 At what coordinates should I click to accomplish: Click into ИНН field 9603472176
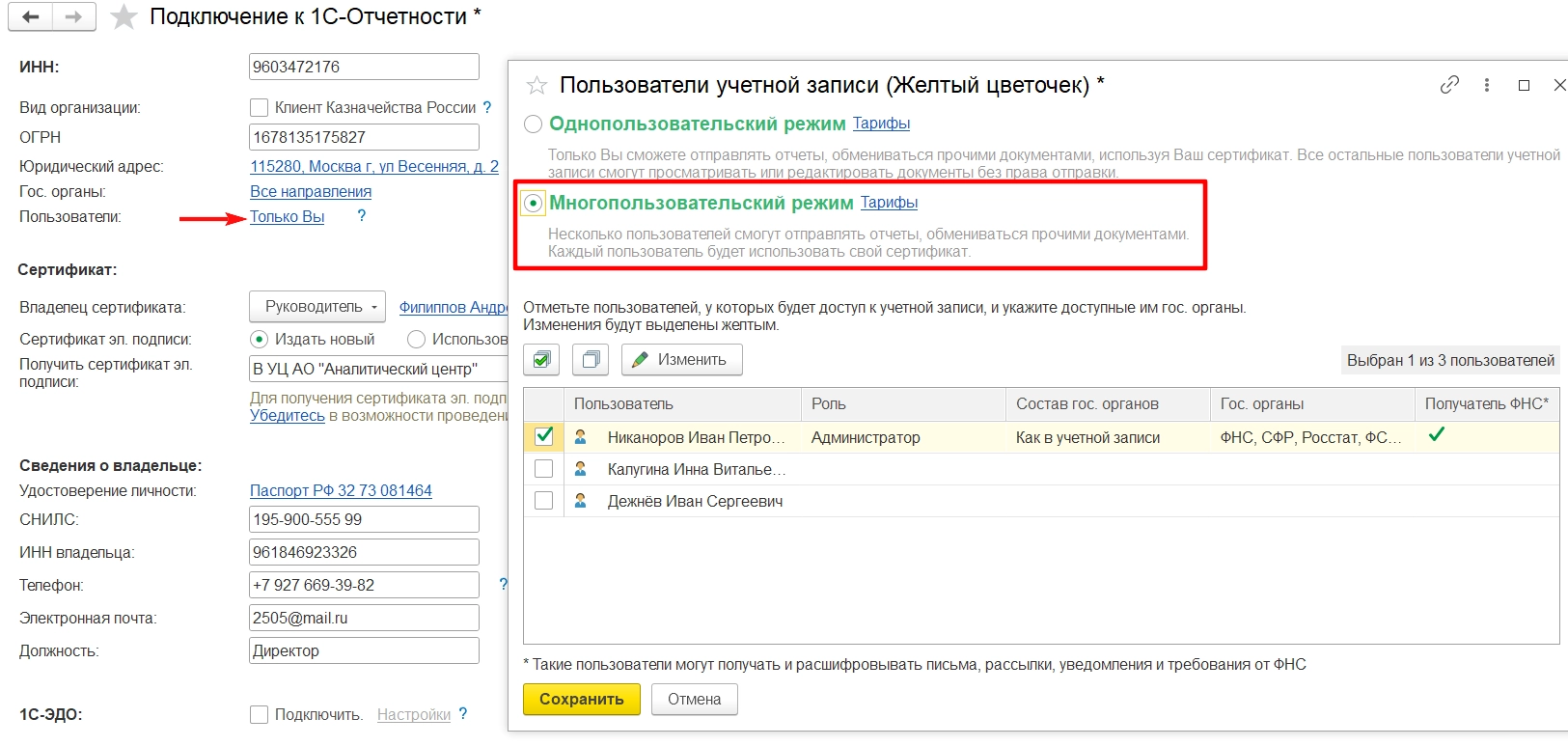point(364,67)
